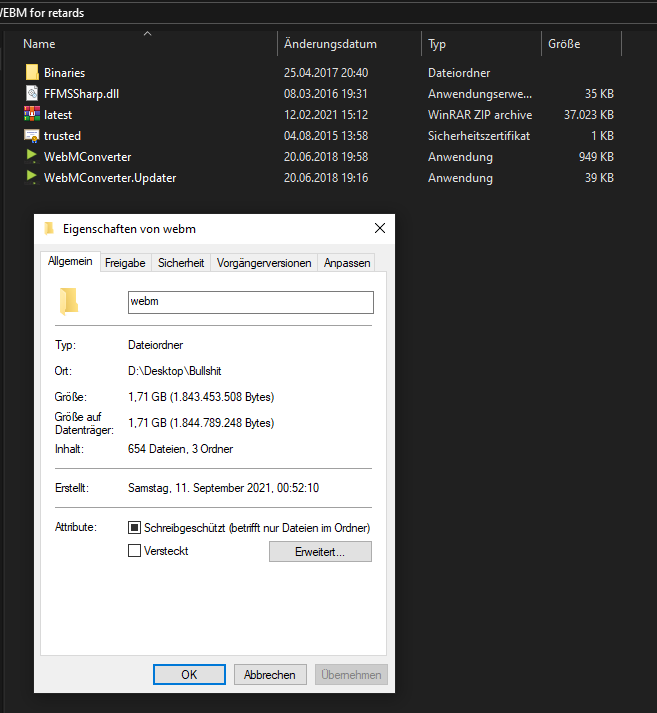657x713 pixels.
Task: Click the size value 949 KB
Action: tap(596, 157)
